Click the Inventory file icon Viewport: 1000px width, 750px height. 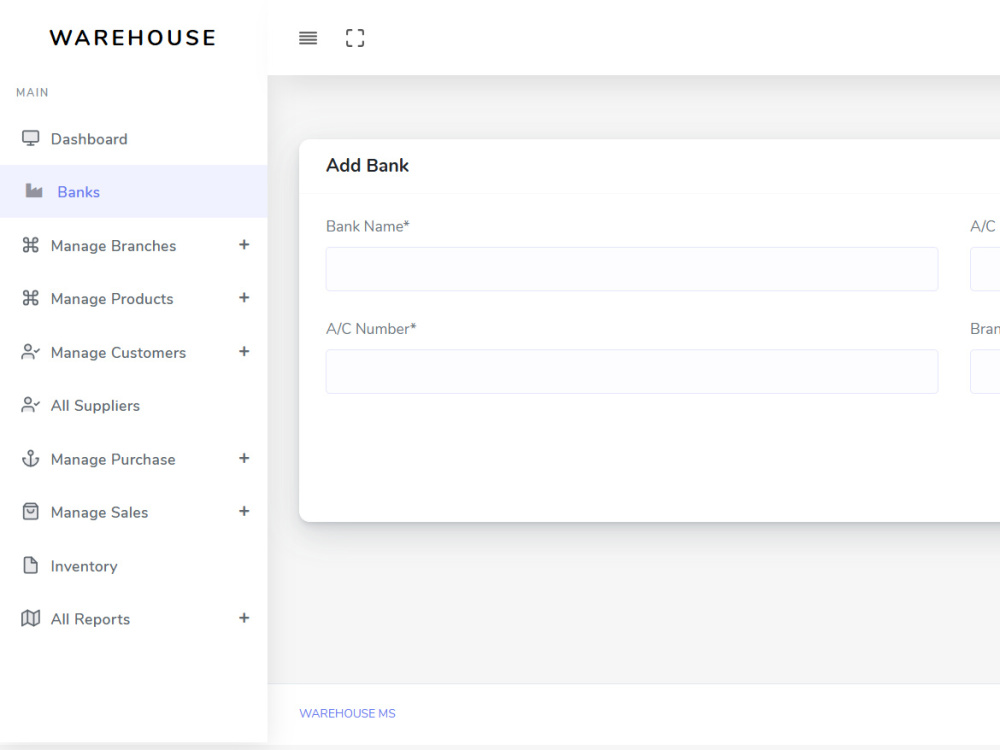[31, 565]
